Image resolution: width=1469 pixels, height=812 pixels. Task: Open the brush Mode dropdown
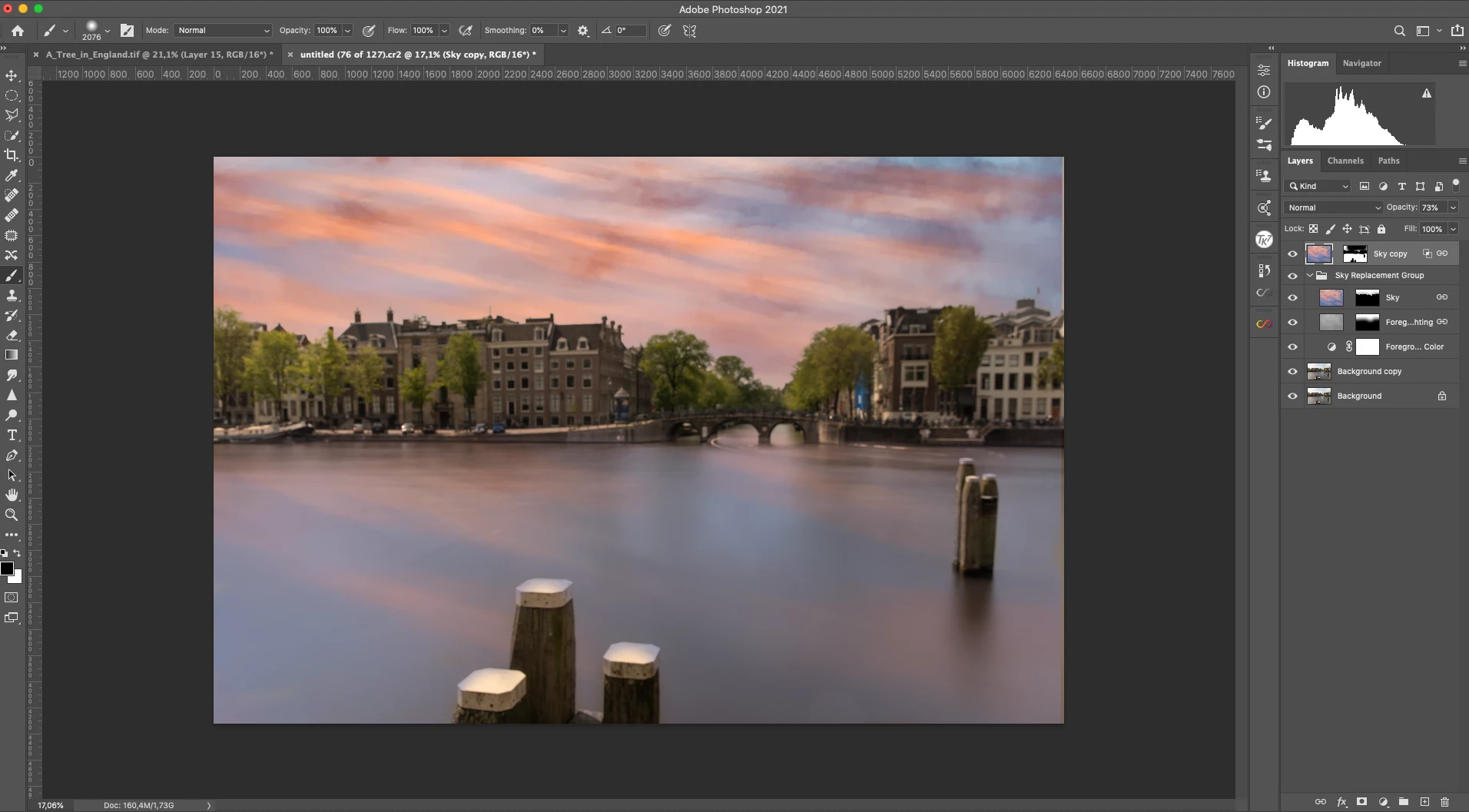click(224, 31)
